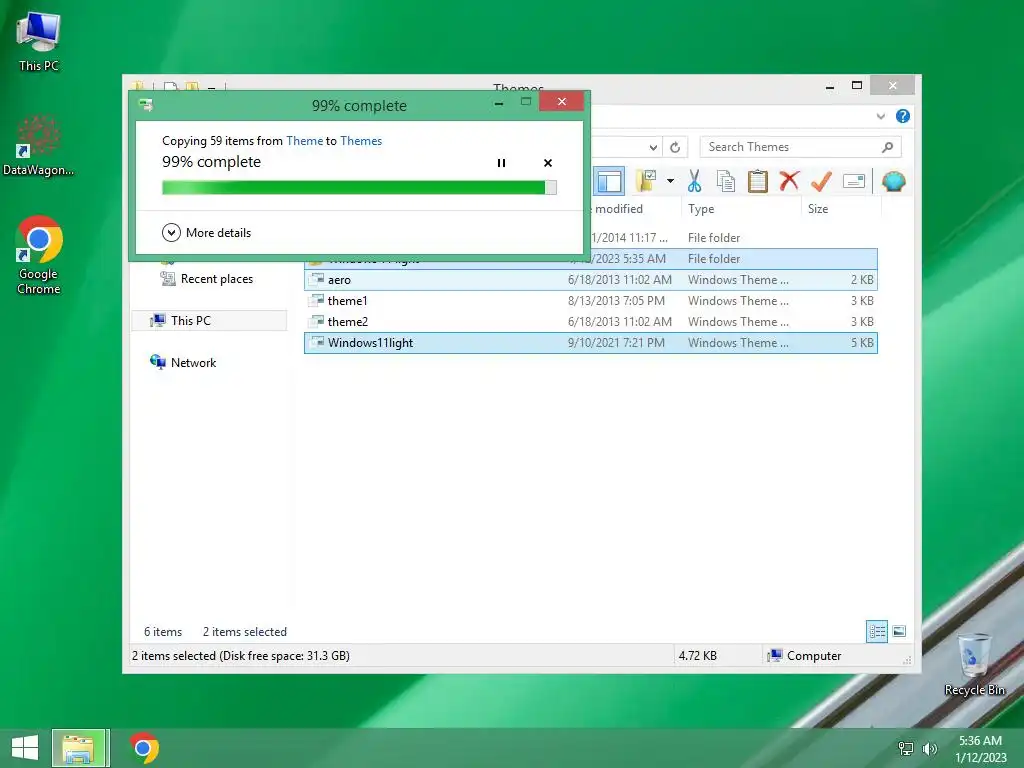The width and height of the screenshot is (1024, 768).
Task: Click the Paste clipboard icon
Action: [758, 181]
